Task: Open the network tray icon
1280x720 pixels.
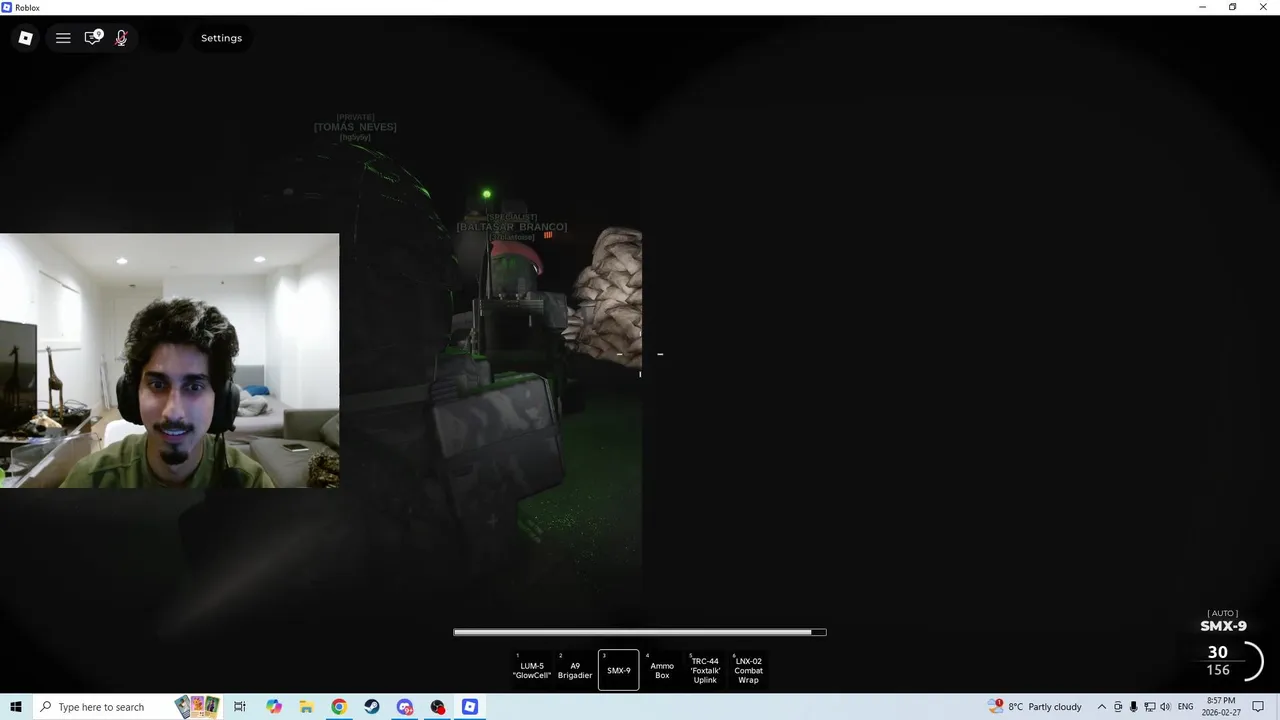Action: point(1149,707)
